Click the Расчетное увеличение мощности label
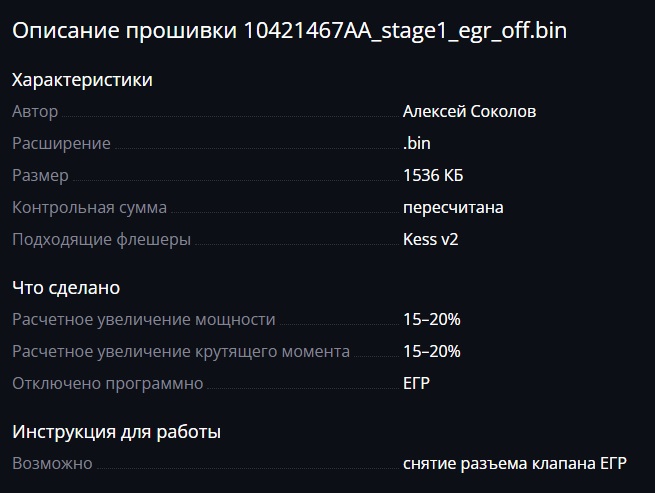The image size is (655, 493). [144, 320]
